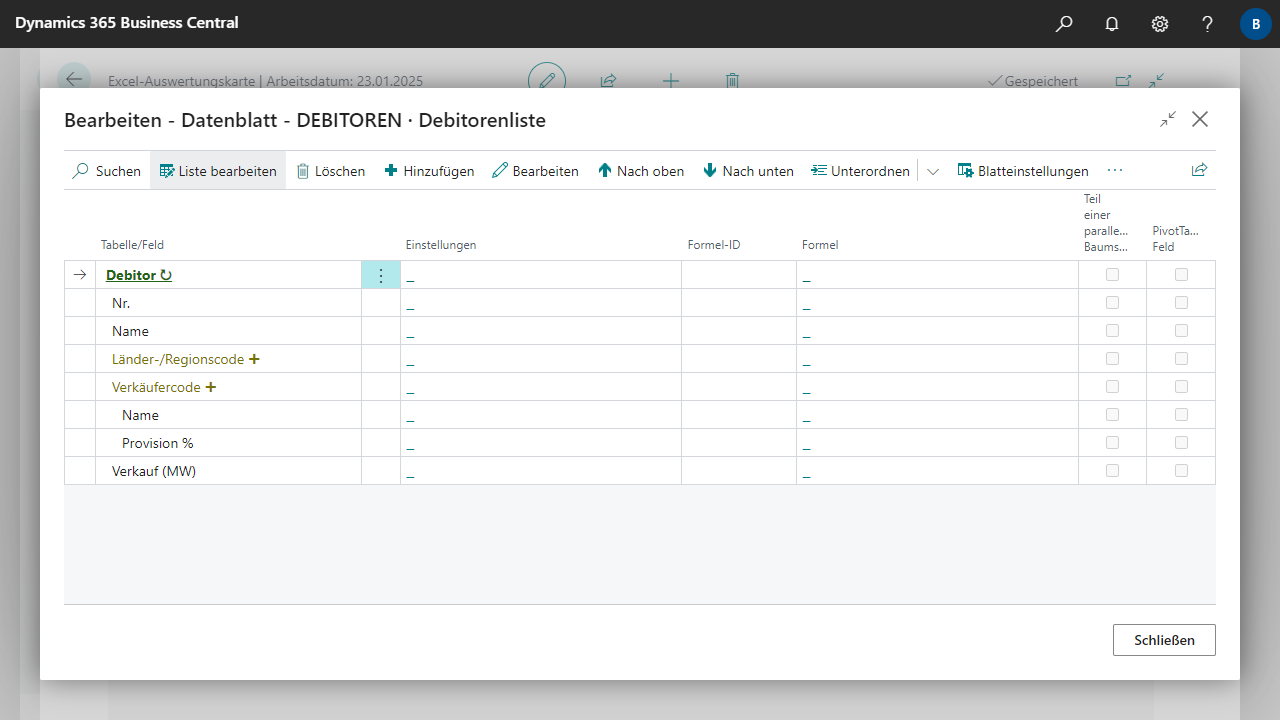Click Hinzufügen in the toolbar
1280x720 pixels.
tap(430, 171)
